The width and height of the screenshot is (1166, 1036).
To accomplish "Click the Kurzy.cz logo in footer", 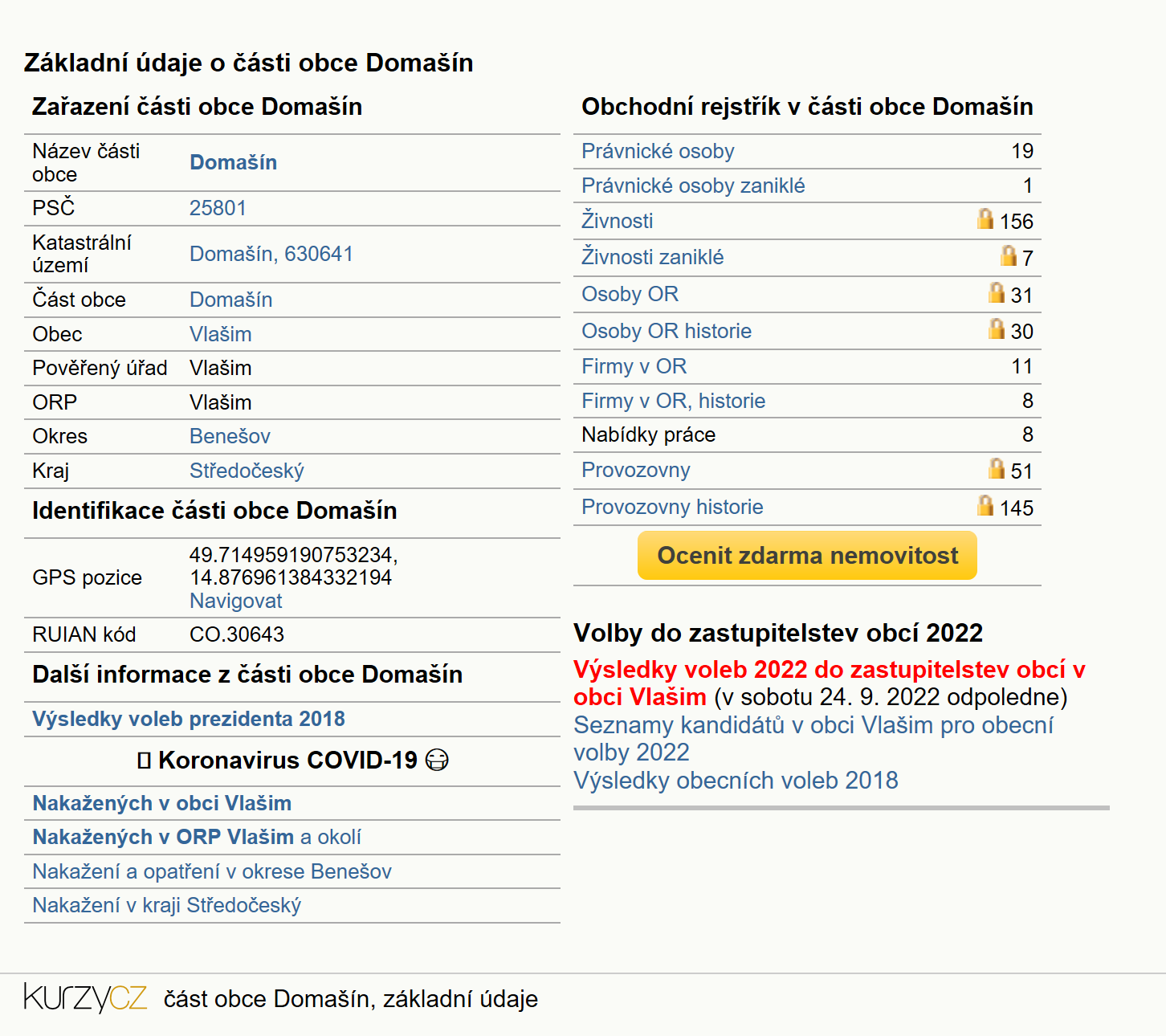I will (85, 997).
